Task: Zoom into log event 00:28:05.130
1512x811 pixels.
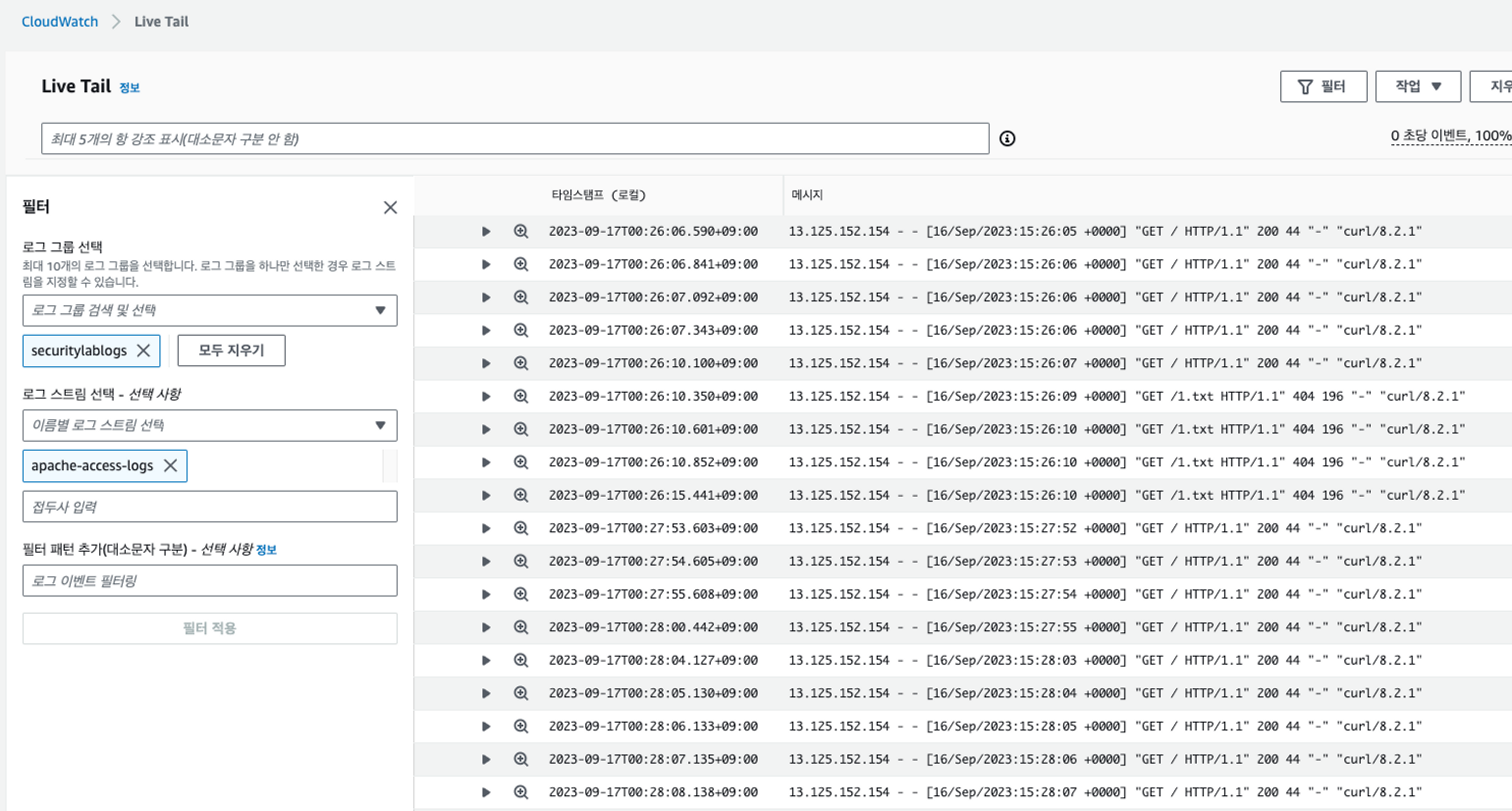Action: 521,693
